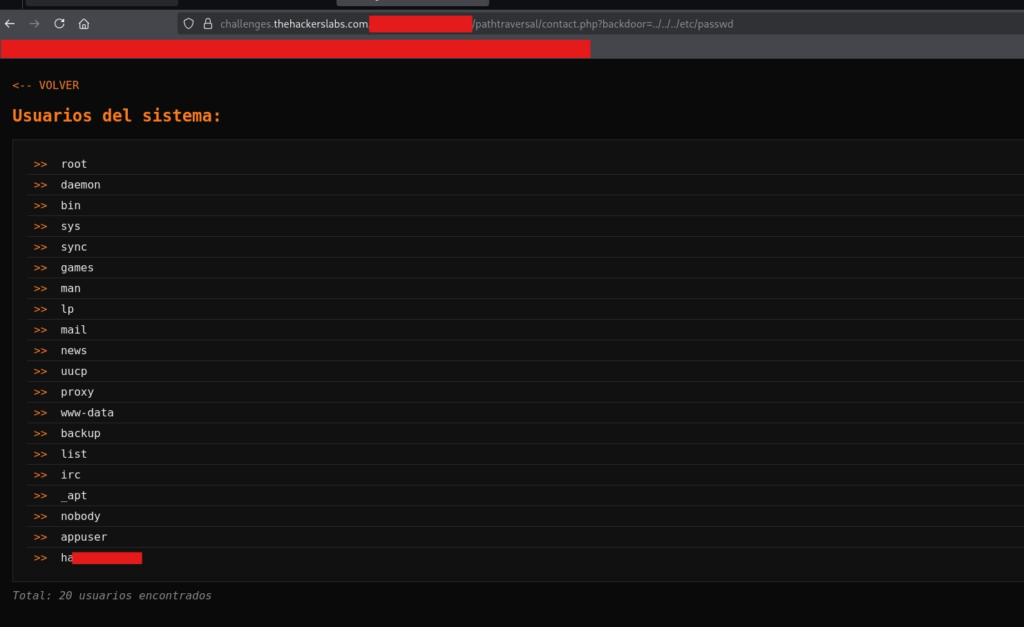Select the '_apt' user entry
This screenshot has height=627, width=1024.
point(74,496)
